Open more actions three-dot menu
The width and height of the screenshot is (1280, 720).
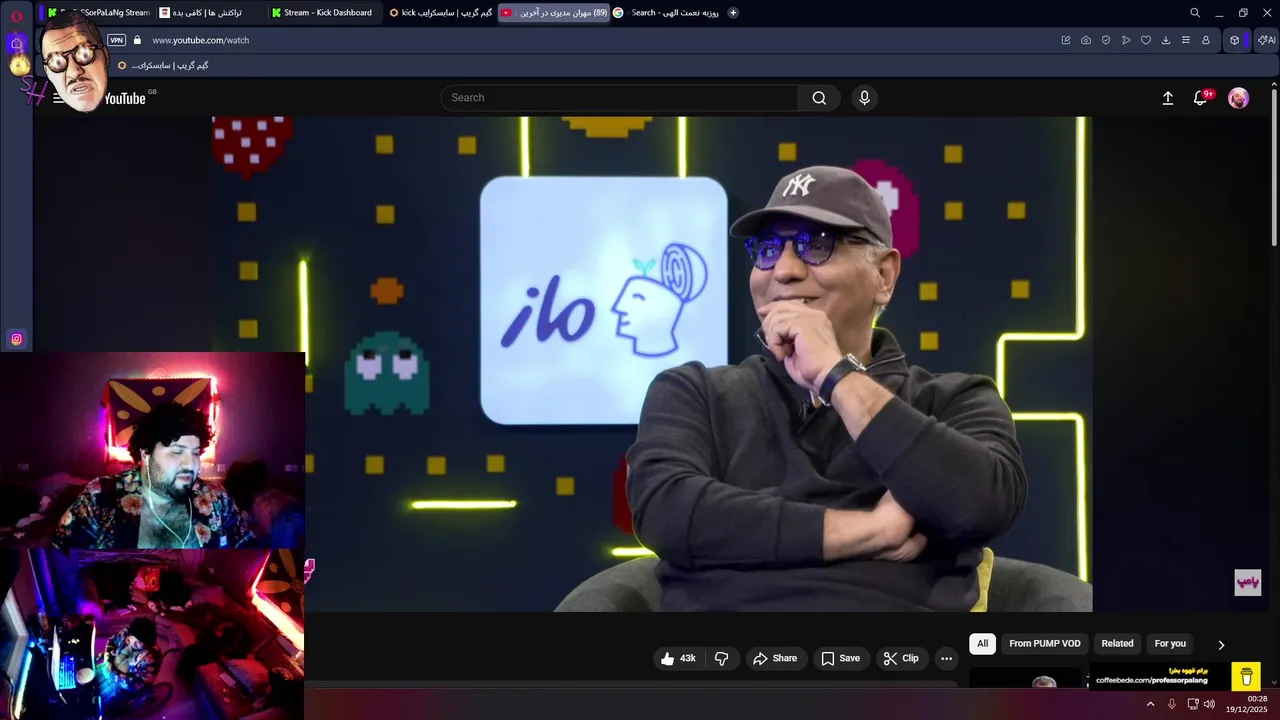tap(946, 658)
